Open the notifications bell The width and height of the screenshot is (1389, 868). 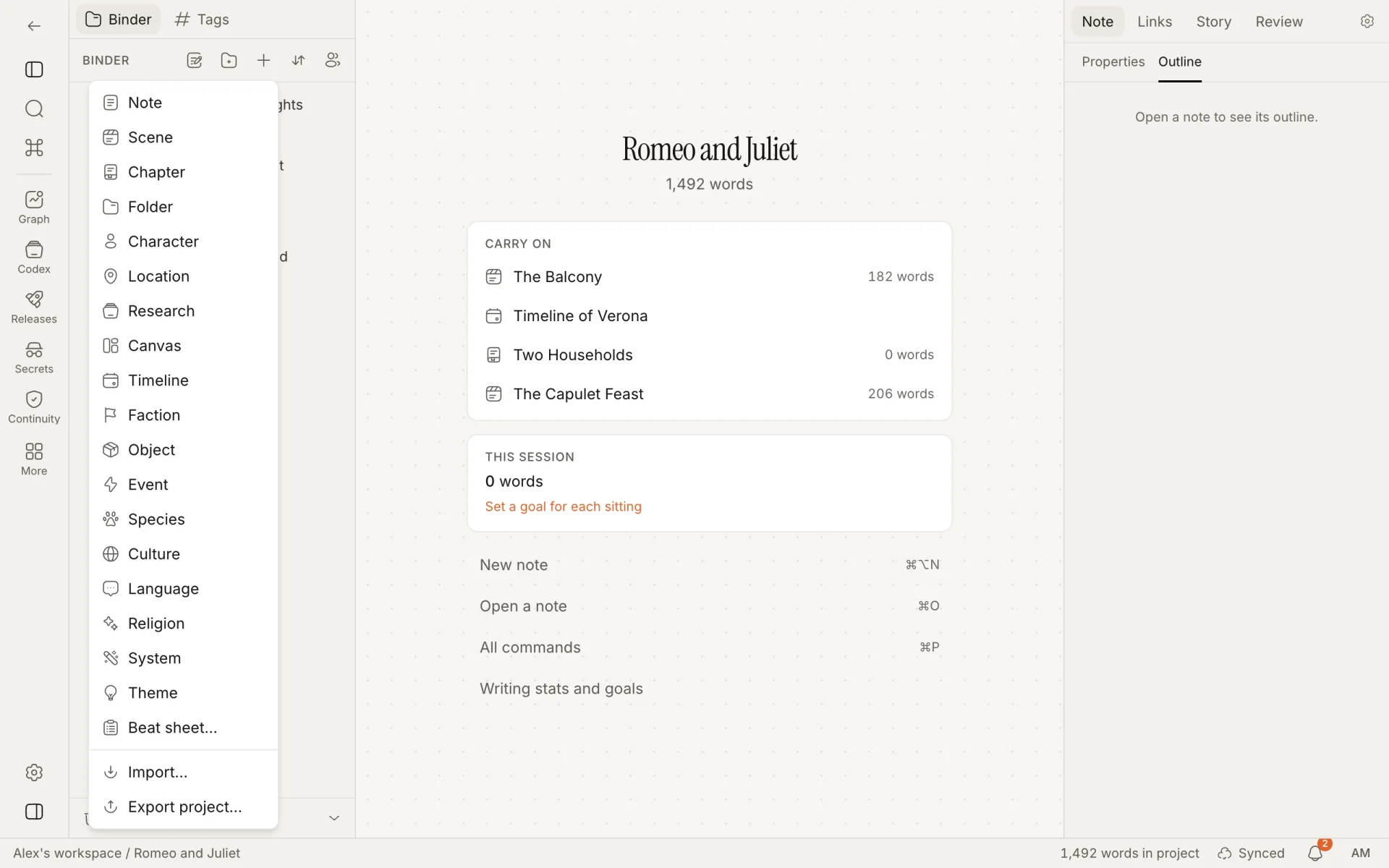tap(1315, 854)
